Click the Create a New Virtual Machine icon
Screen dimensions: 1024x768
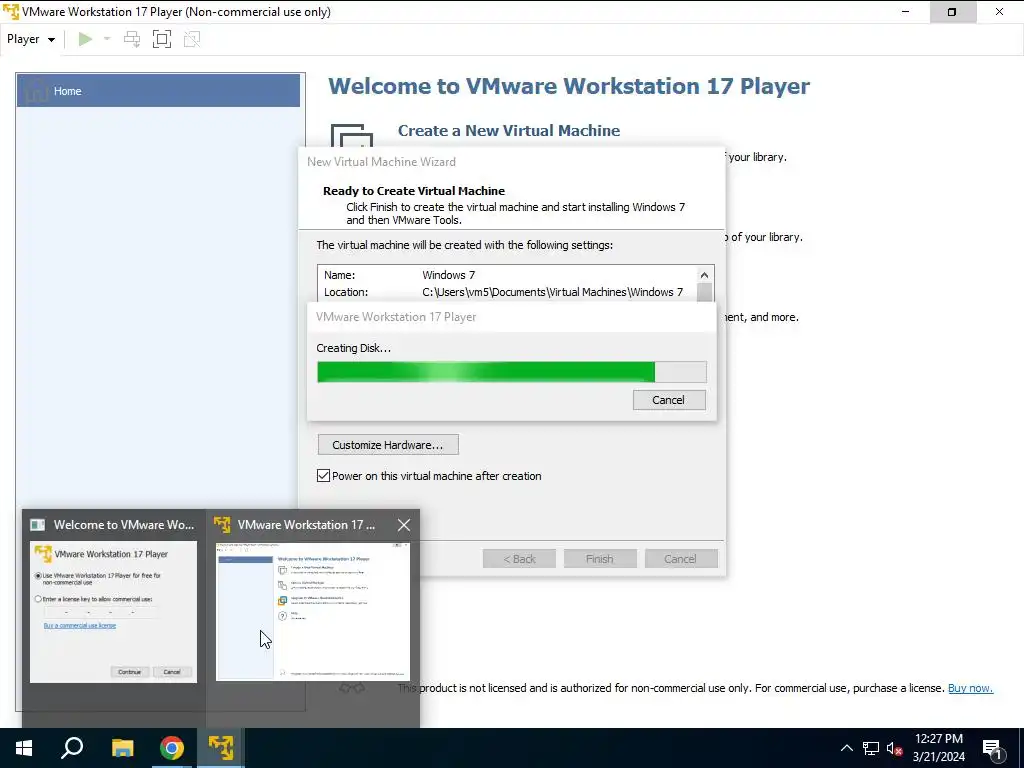coord(351,136)
